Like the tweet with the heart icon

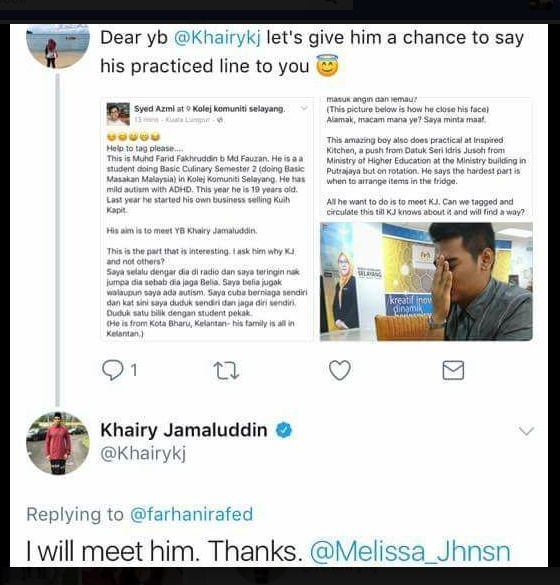click(x=340, y=370)
